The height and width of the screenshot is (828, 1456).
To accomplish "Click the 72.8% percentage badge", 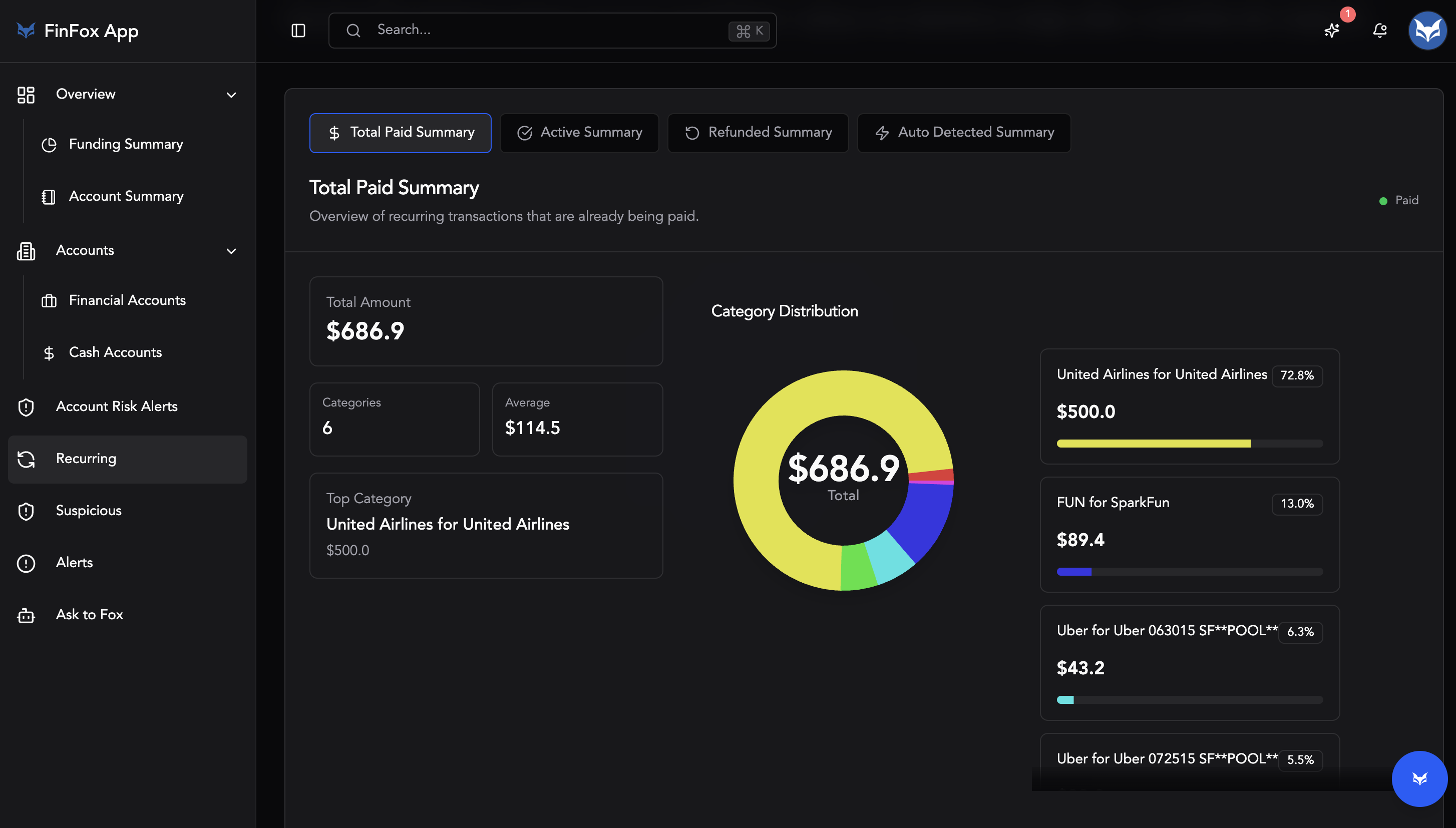I will (x=1297, y=375).
